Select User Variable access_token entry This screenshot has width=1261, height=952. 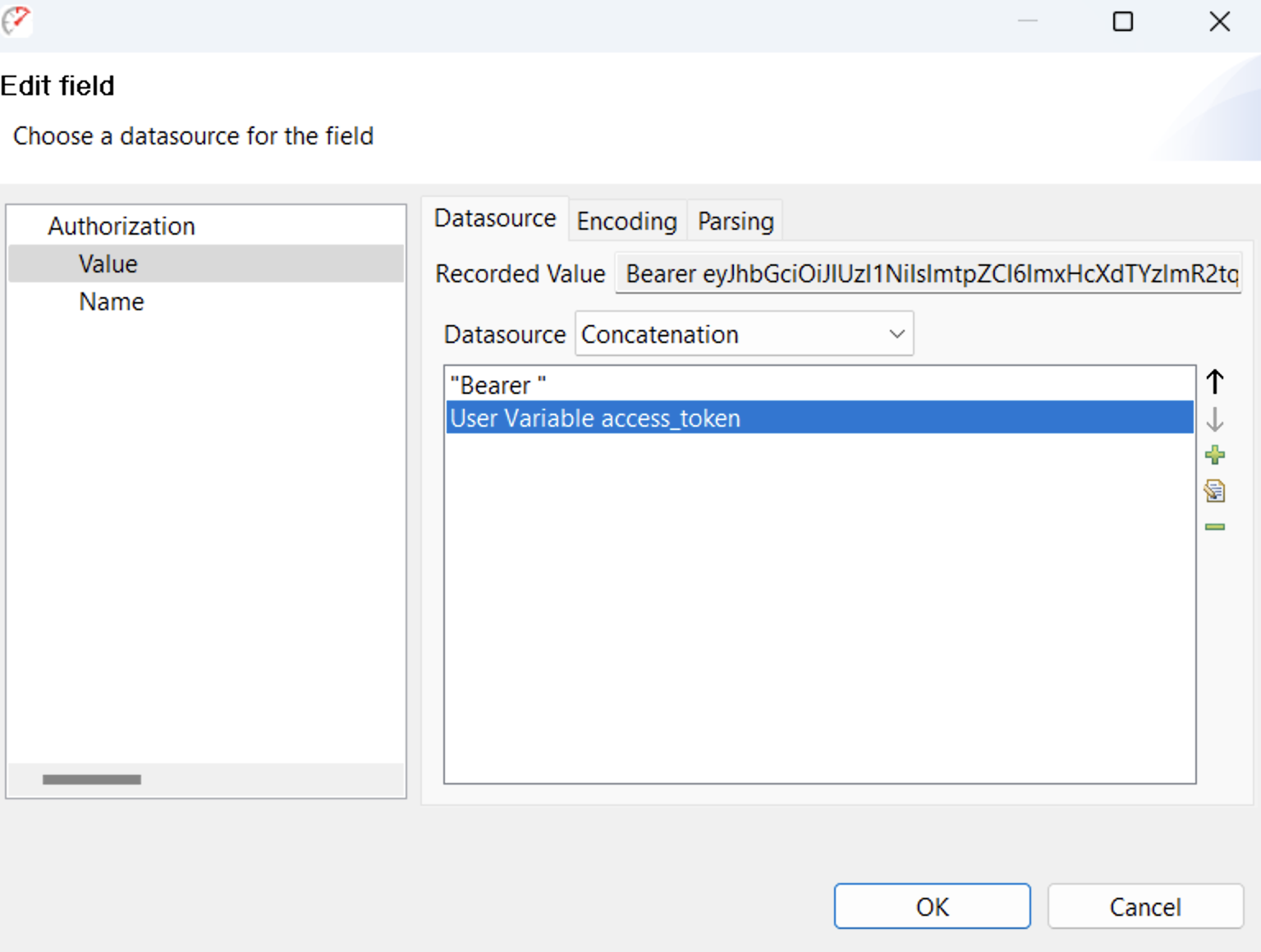pos(819,418)
